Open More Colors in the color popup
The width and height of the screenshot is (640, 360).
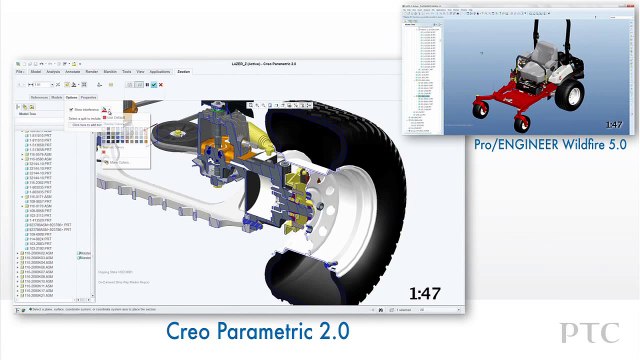116,162
